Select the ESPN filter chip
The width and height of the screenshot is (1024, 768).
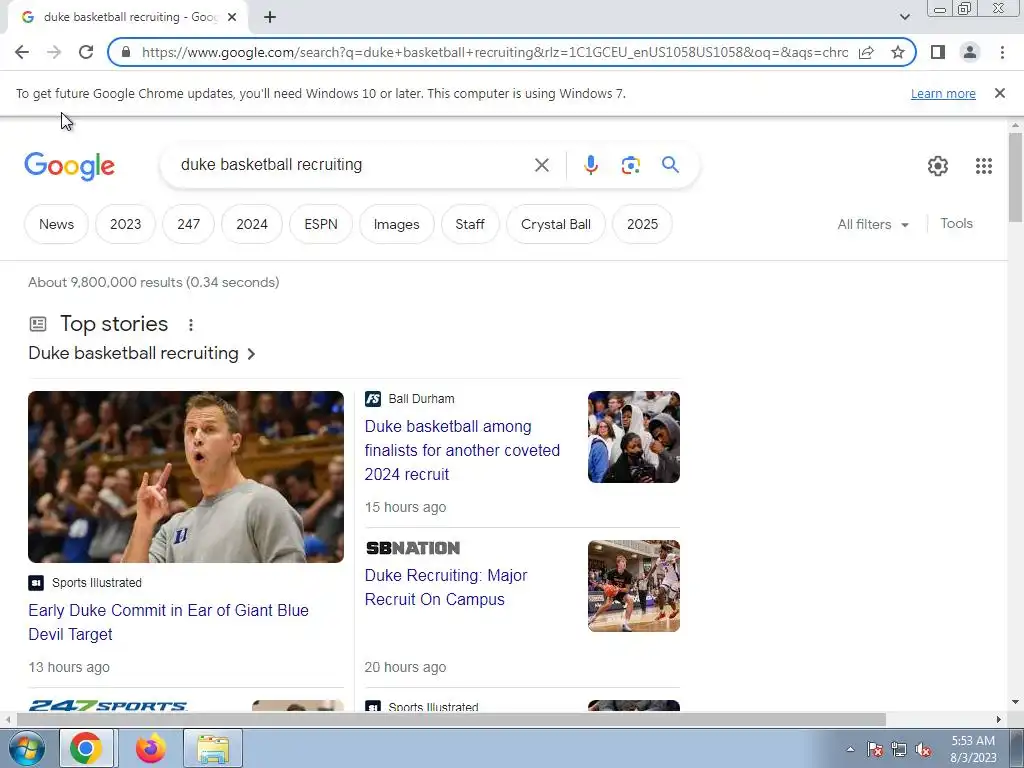click(x=321, y=224)
